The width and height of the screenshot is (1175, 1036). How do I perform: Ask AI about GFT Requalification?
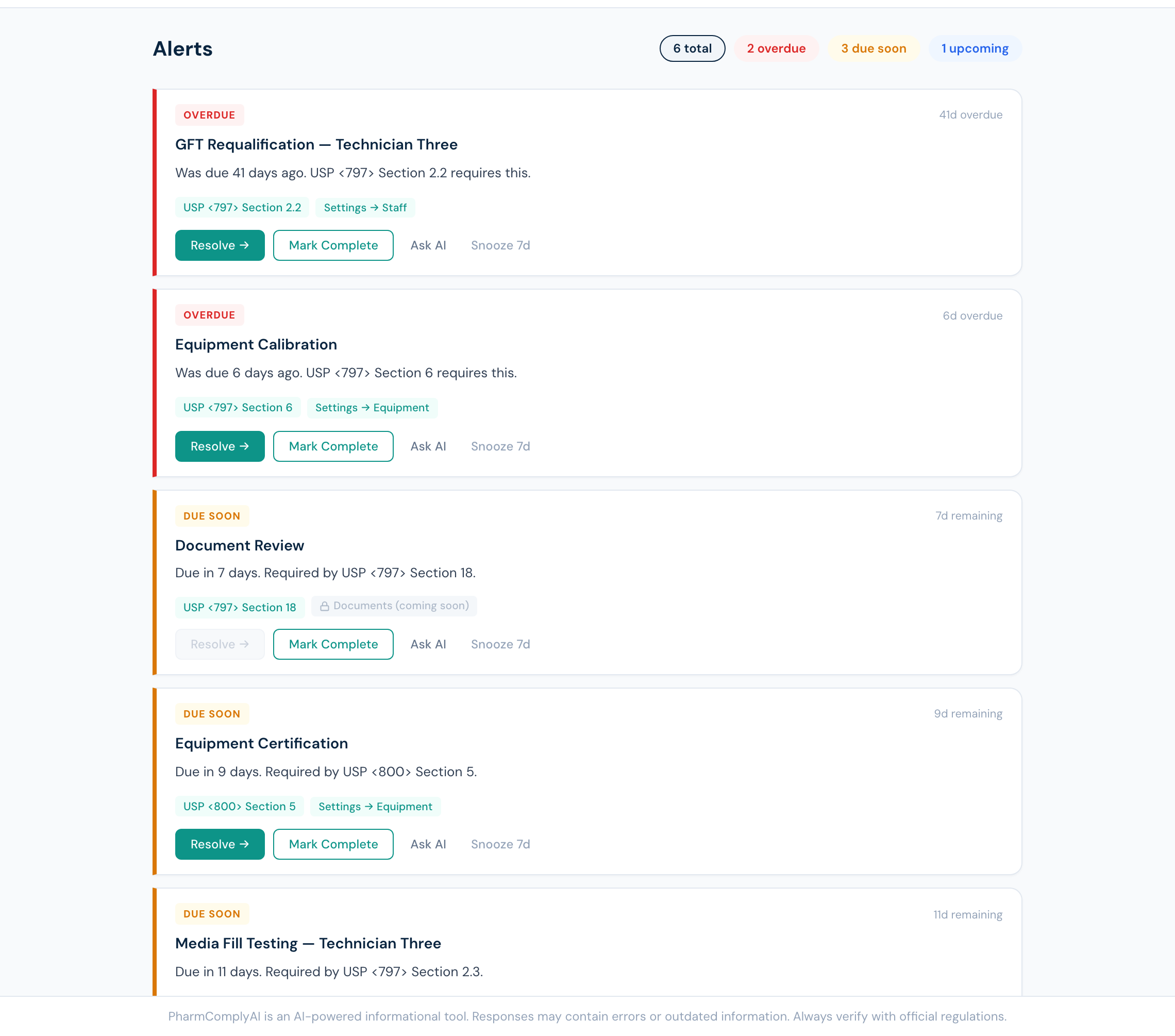click(x=428, y=245)
